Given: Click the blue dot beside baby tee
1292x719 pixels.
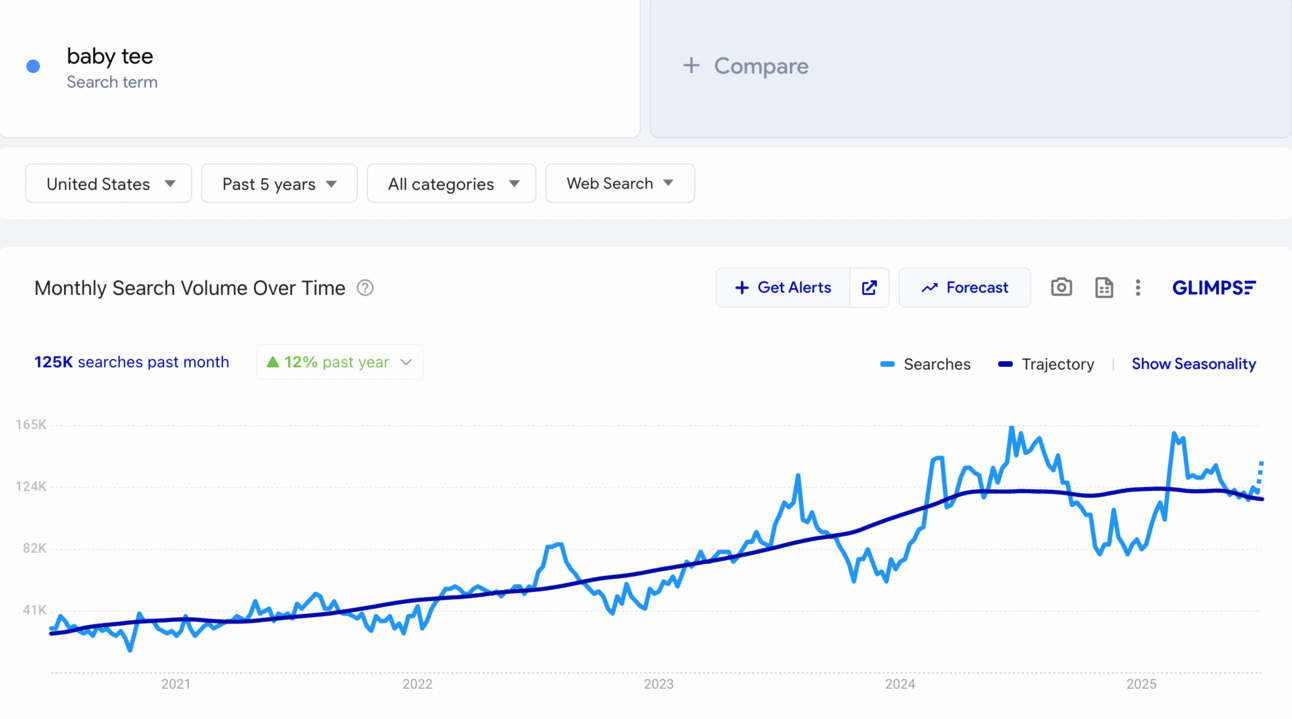Looking at the screenshot, I should [x=33, y=66].
